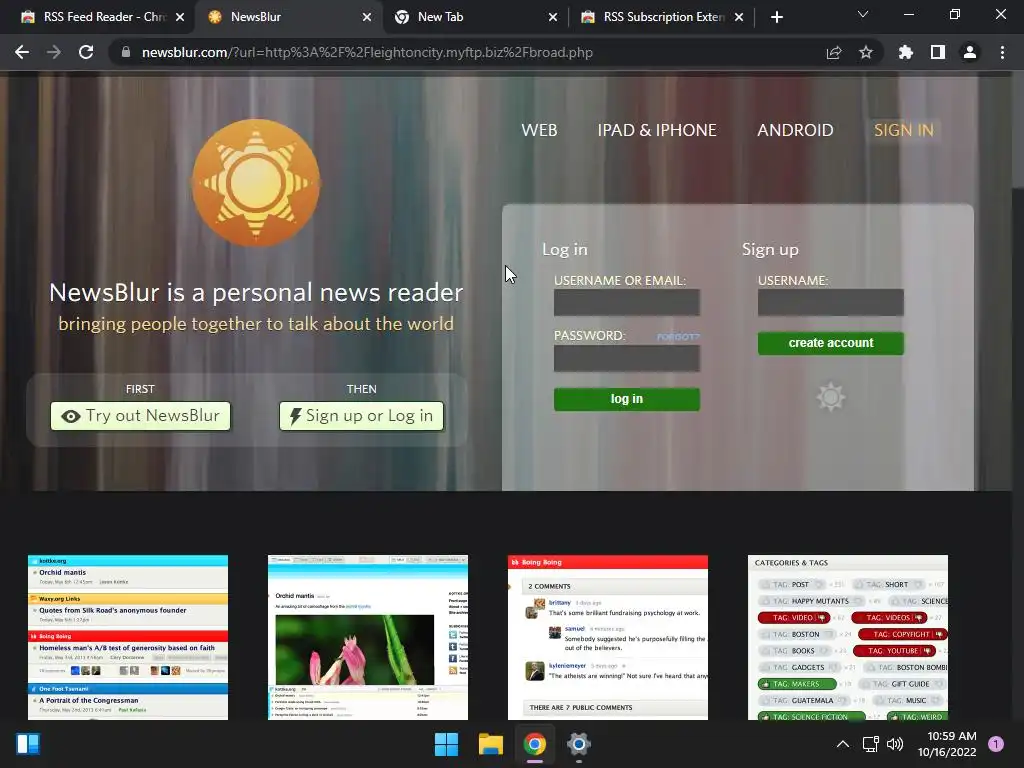The image size is (1024, 768).
Task: Open the WEB navigation item
Action: pyautogui.click(x=539, y=130)
